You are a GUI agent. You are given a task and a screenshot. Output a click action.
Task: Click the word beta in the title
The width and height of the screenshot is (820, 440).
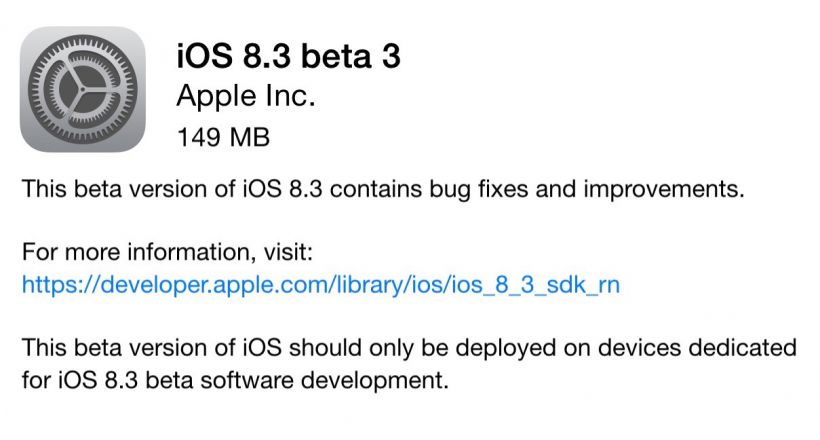click(336, 56)
